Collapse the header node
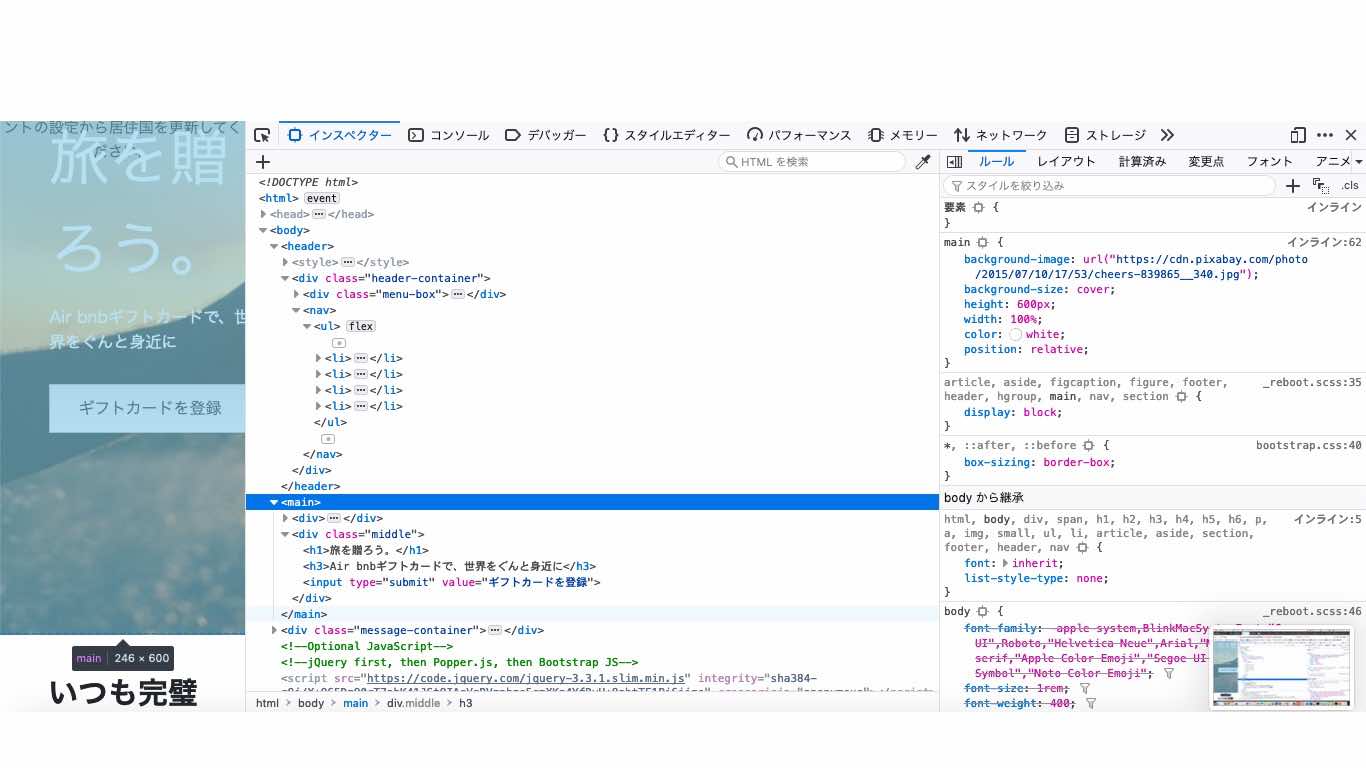 tap(274, 246)
